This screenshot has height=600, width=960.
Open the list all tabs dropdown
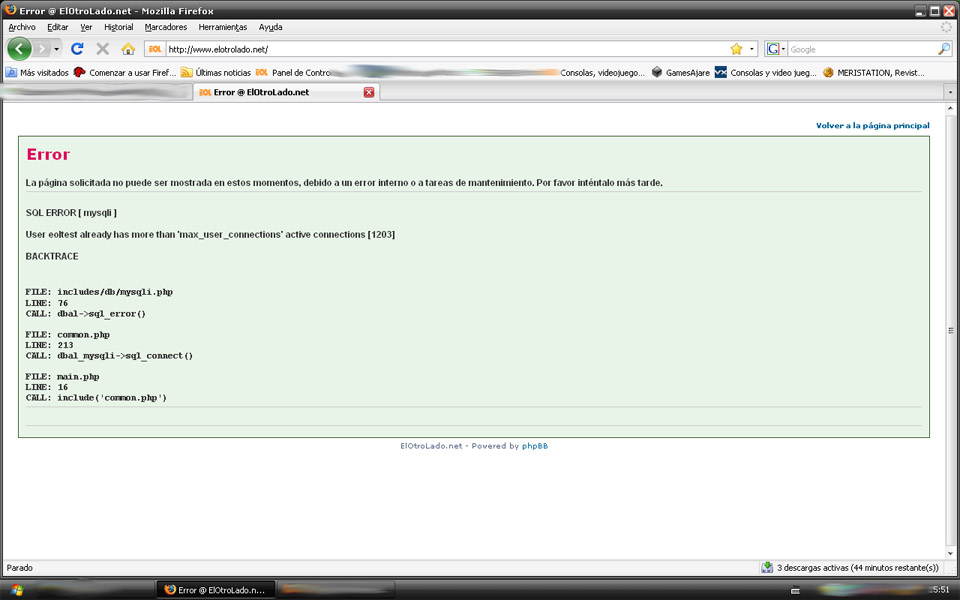[950, 92]
